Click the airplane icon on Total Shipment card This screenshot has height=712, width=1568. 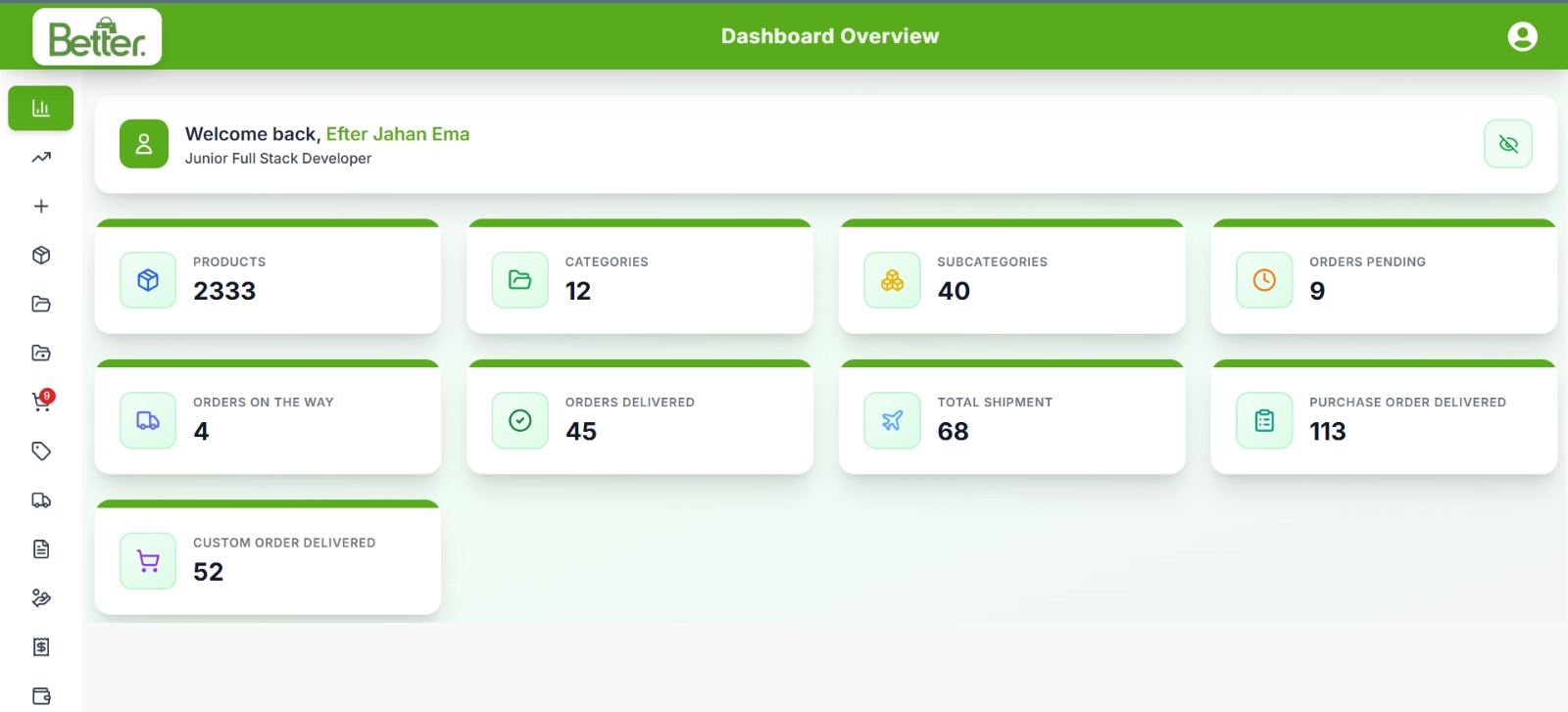[x=892, y=420]
